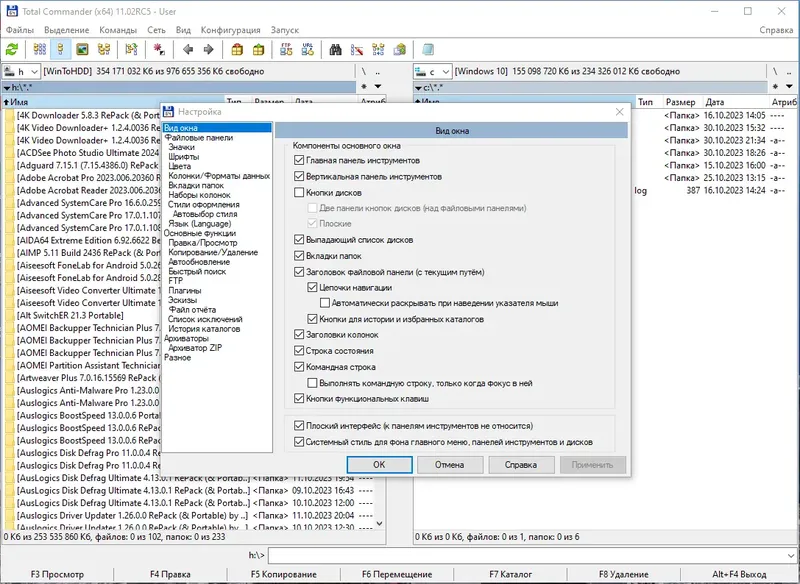Image resolution: width=800 pixels, height=584 pixels.
Task: Uncheck Вкладки папок checkbox
Action: (299, 256)
